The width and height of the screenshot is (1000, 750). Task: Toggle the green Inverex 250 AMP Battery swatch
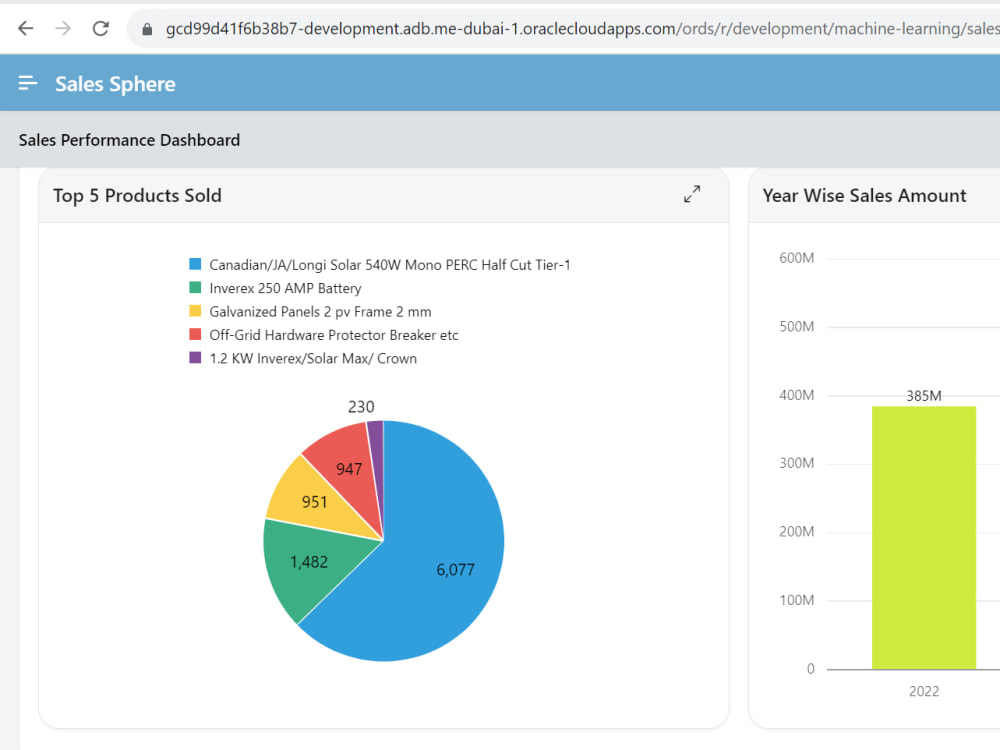tap(195, 288)
